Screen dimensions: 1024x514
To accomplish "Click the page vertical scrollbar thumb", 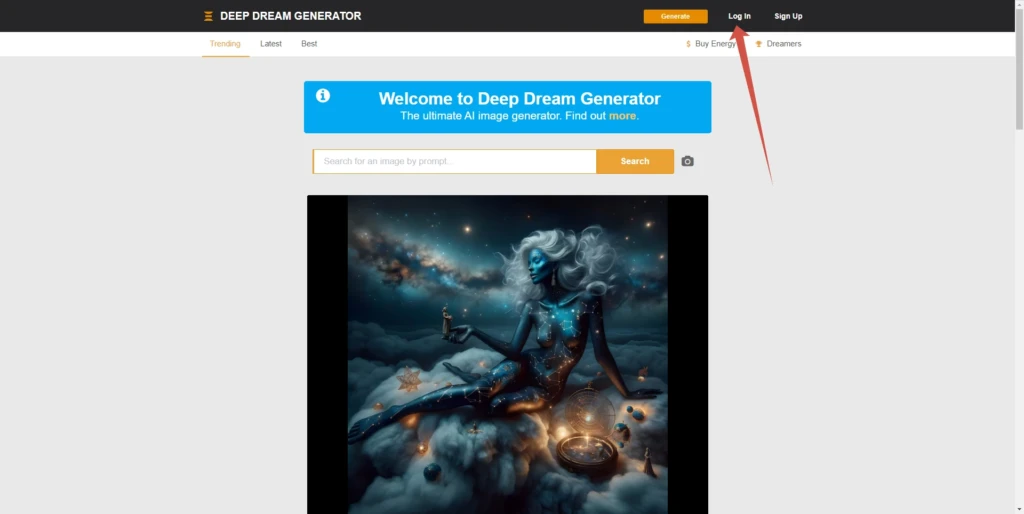I will coord(1019,69).
